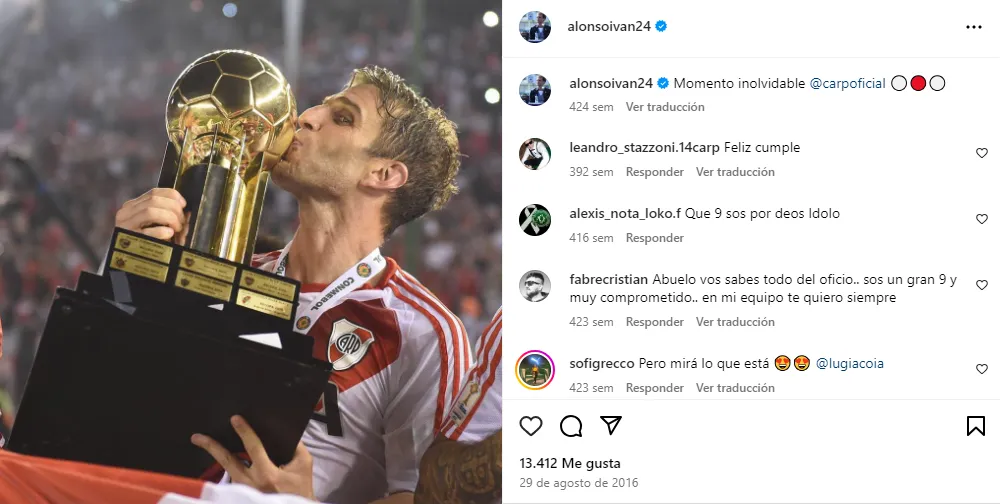Show translation of leandro_stazzoni.14carp's comment
The height and width of the screenshot is (504, 1000).
(735, 172)
